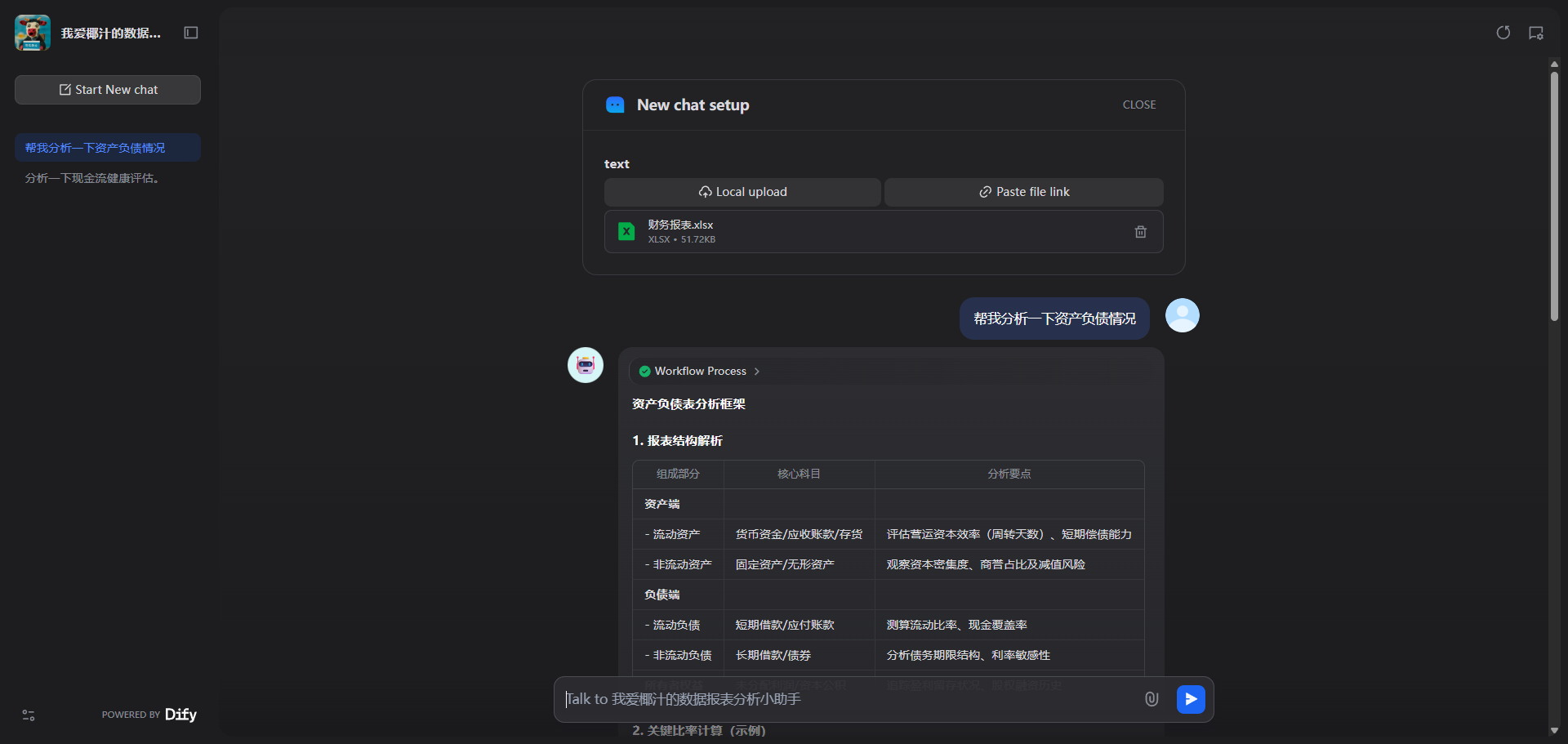The image size is (1568, 744).
Task: Expand the Workflow Process section
Action: click(x=891, y=371)
